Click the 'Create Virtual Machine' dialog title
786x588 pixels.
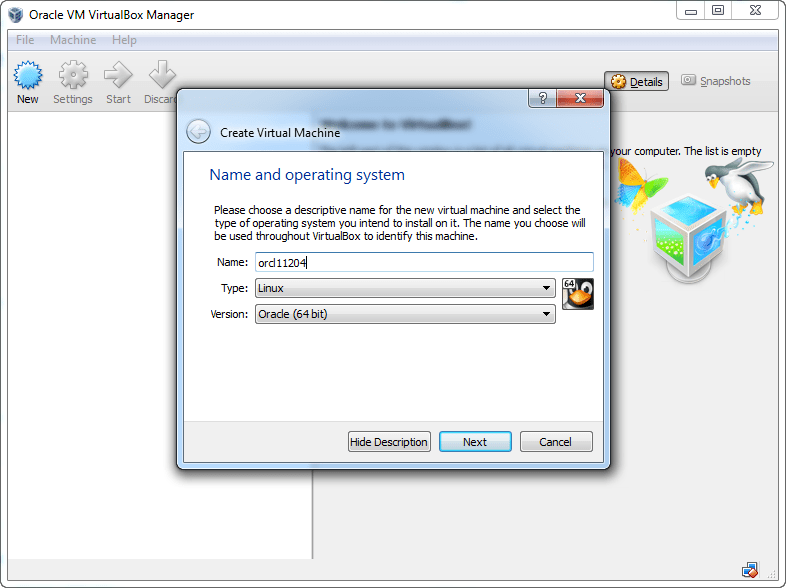click(280, 133)
